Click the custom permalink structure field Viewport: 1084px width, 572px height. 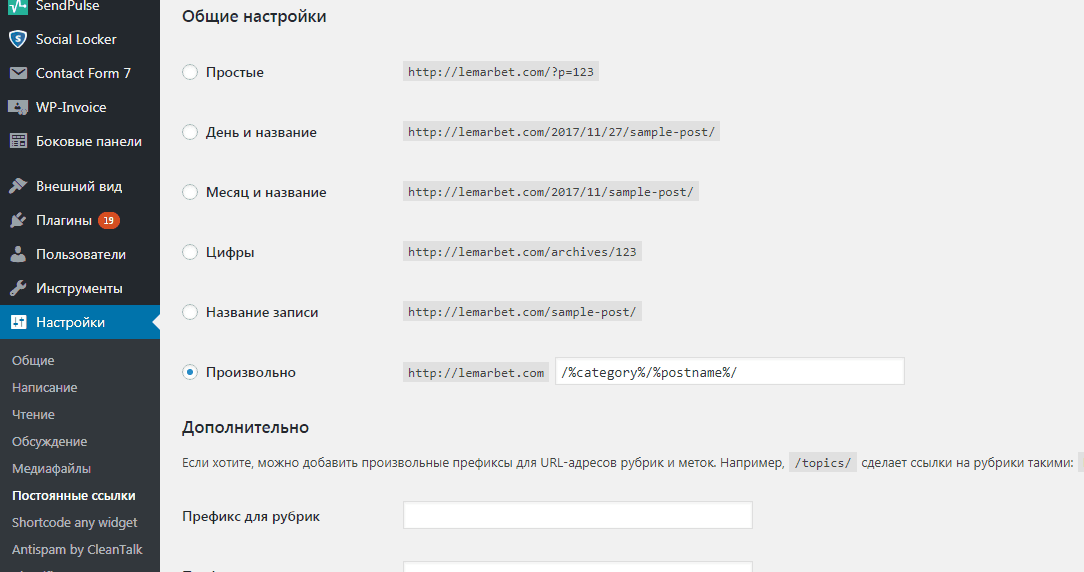point(729,372)
